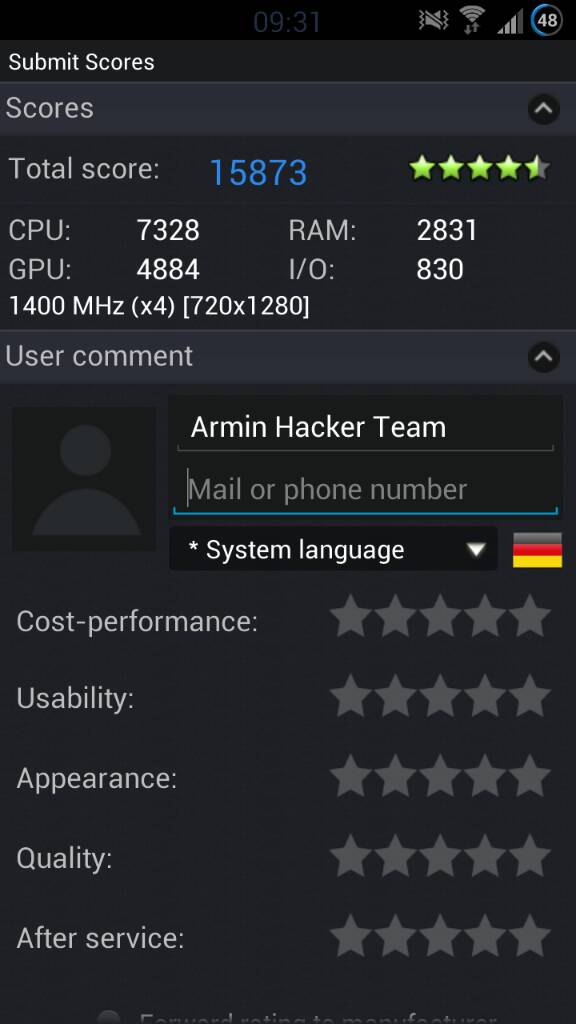Give Usability three stars
576x1024 pixels.
(x=440, y=696)
